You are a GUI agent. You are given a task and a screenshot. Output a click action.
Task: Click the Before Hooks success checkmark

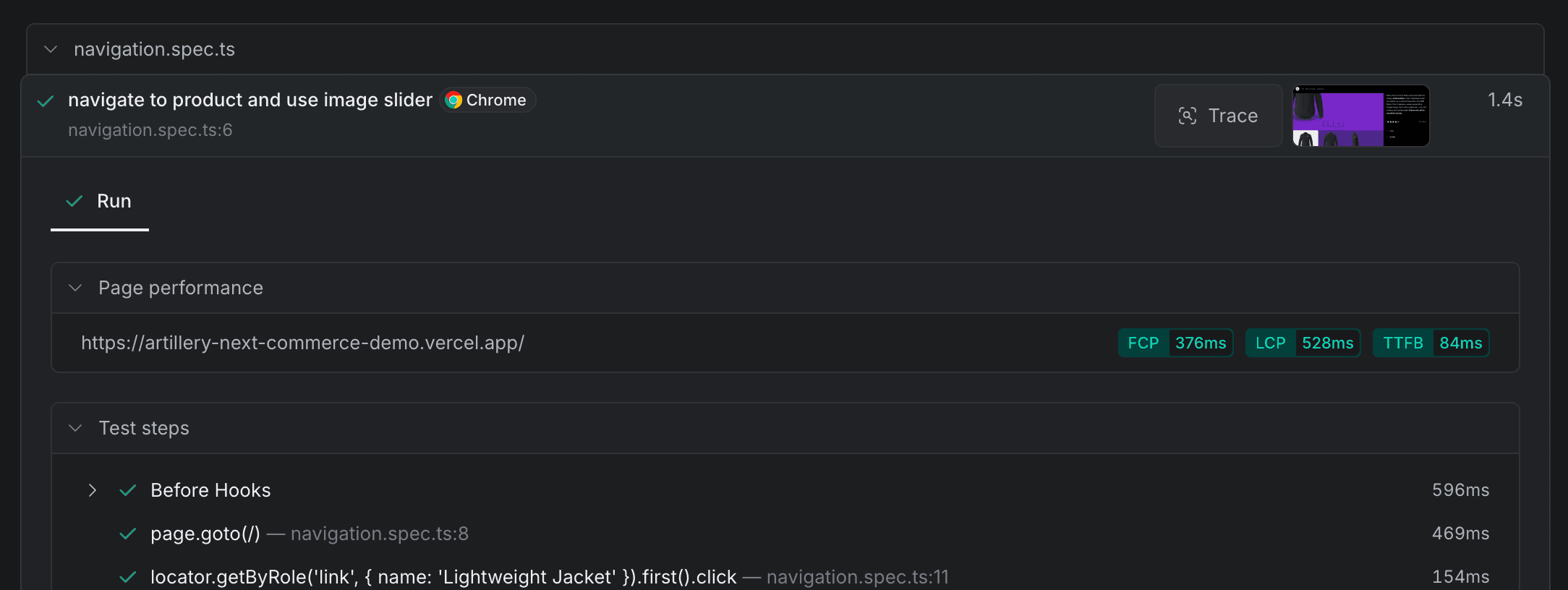pos(128,490)
